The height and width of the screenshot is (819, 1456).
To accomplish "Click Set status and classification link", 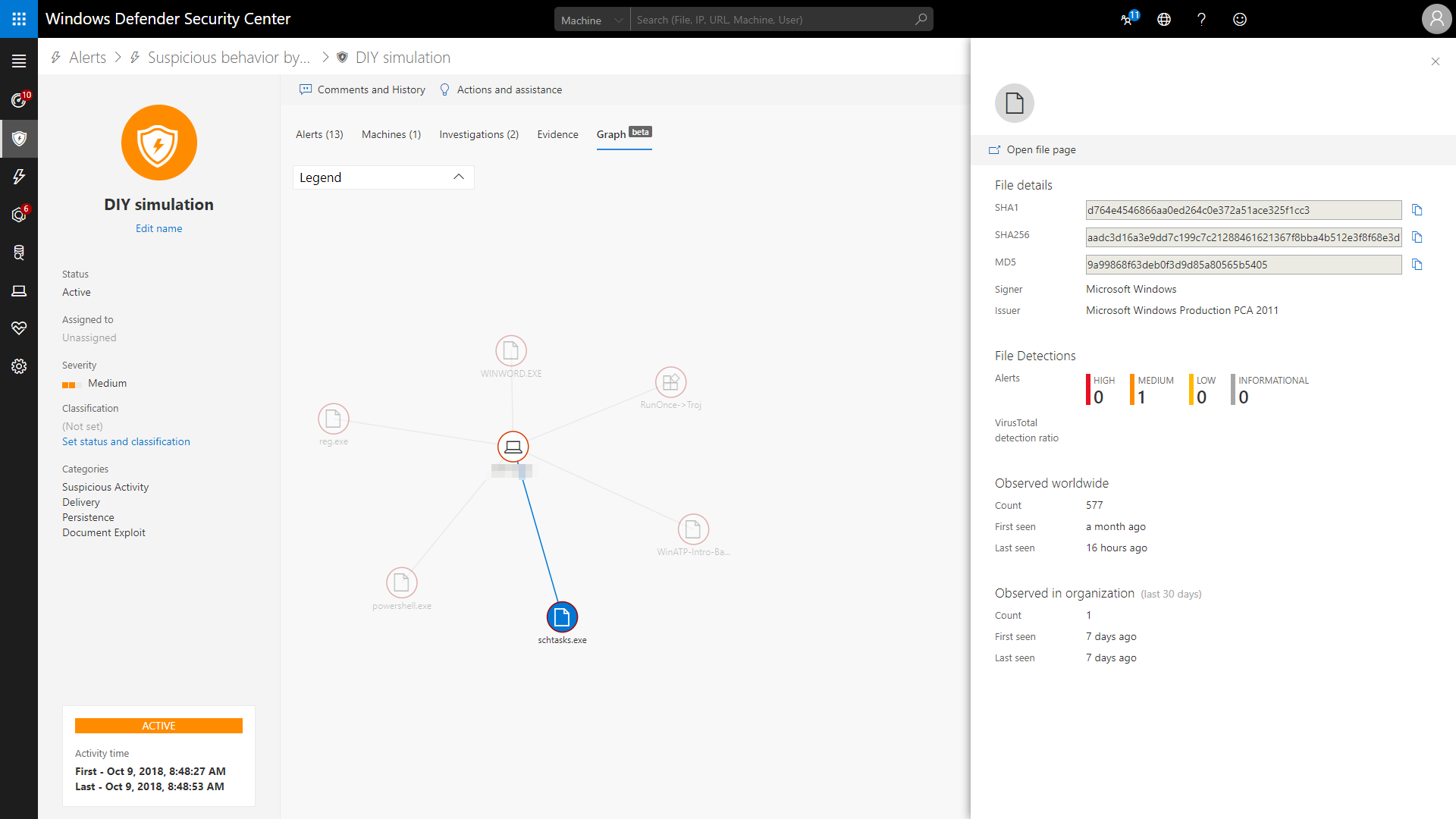I will coord(126,441).
